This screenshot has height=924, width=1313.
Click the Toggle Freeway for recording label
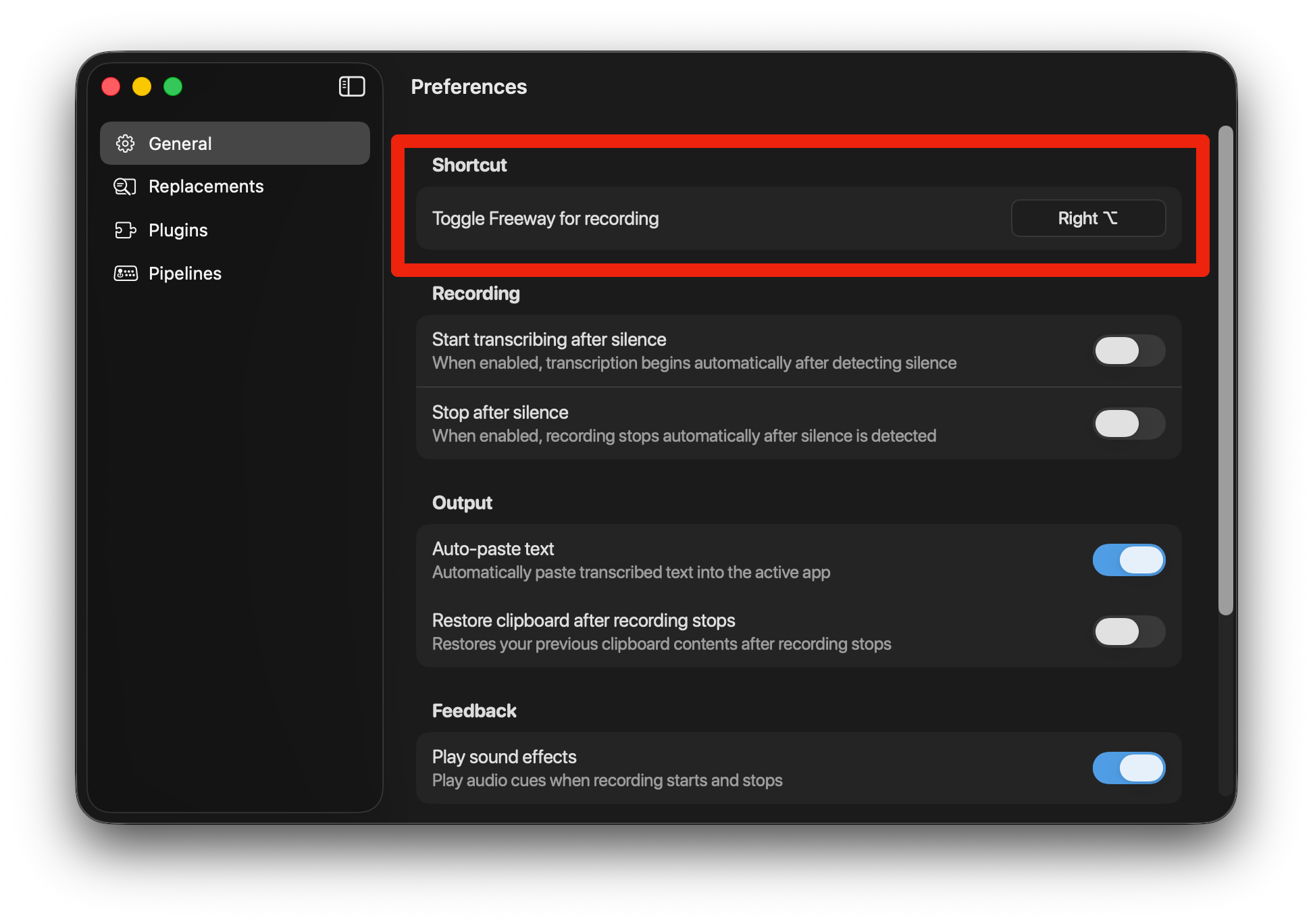(x=545, y=218)
